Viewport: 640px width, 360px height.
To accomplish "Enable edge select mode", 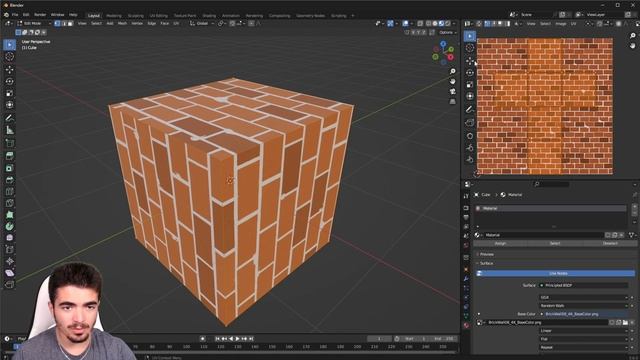I will point(64,24).
